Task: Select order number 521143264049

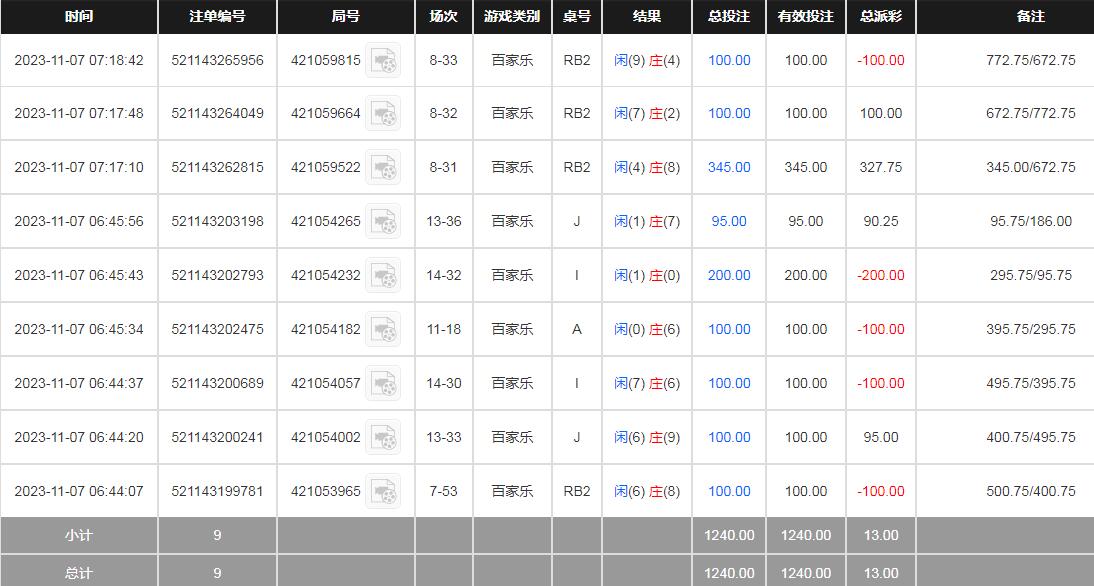Action: 218,114
